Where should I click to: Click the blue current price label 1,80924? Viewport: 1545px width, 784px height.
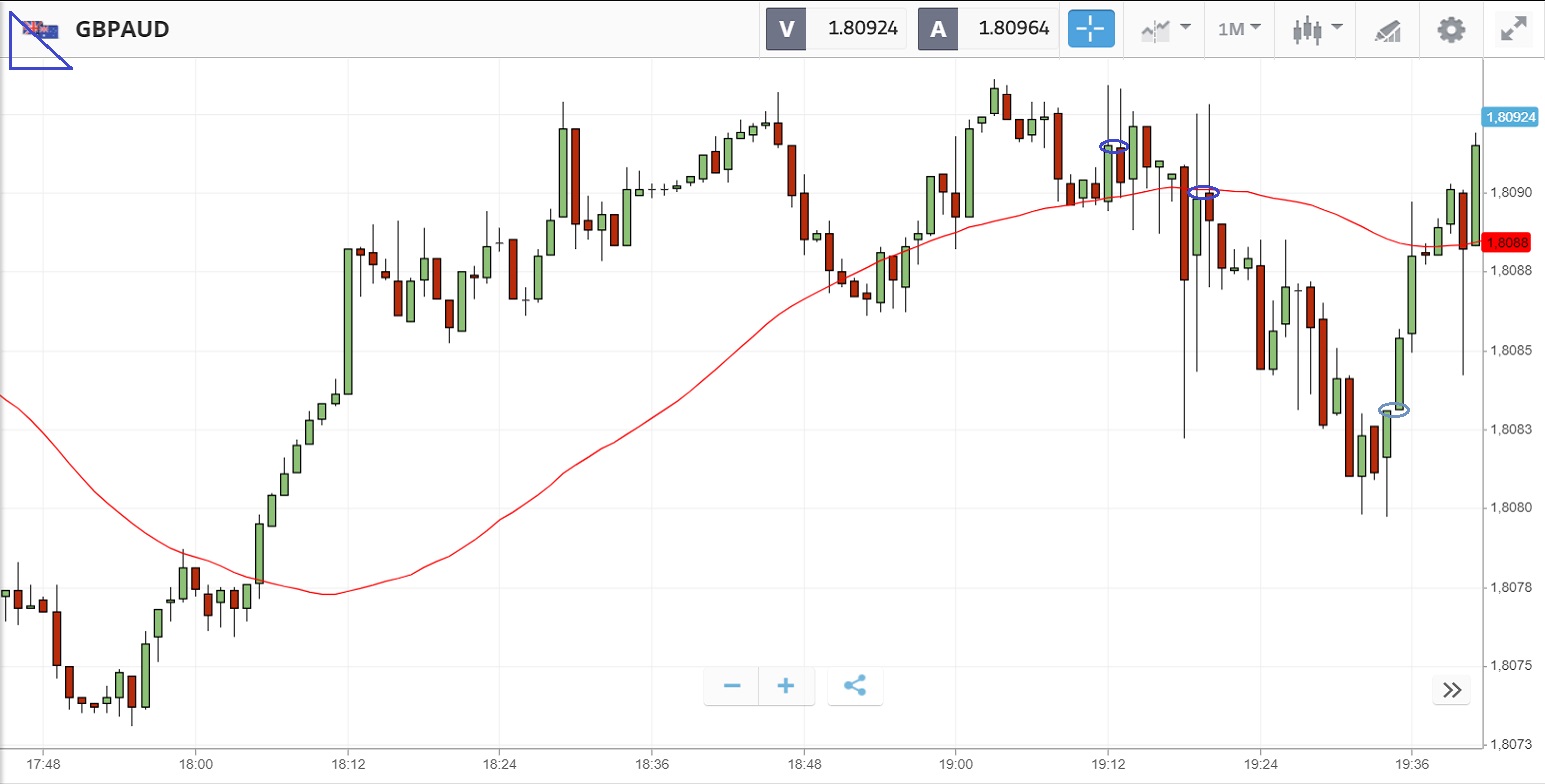(x=1510, y=117)
